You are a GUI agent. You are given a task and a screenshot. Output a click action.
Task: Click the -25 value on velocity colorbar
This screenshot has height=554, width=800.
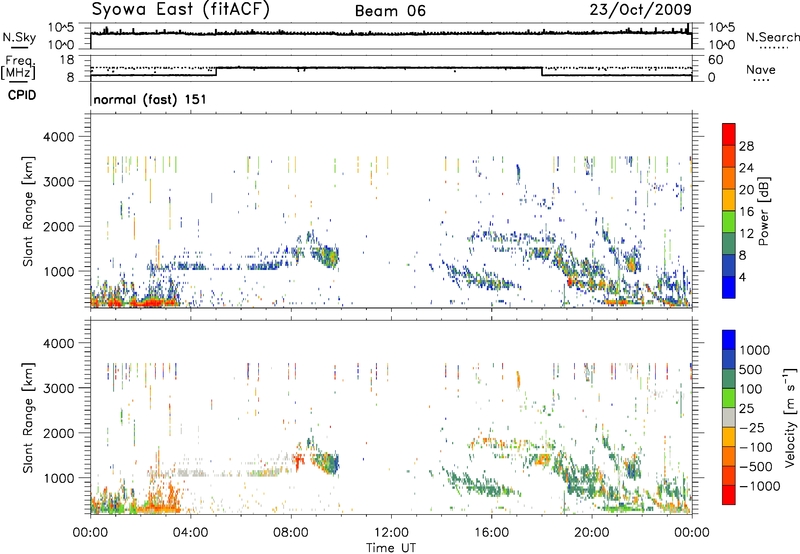(752, 428)
